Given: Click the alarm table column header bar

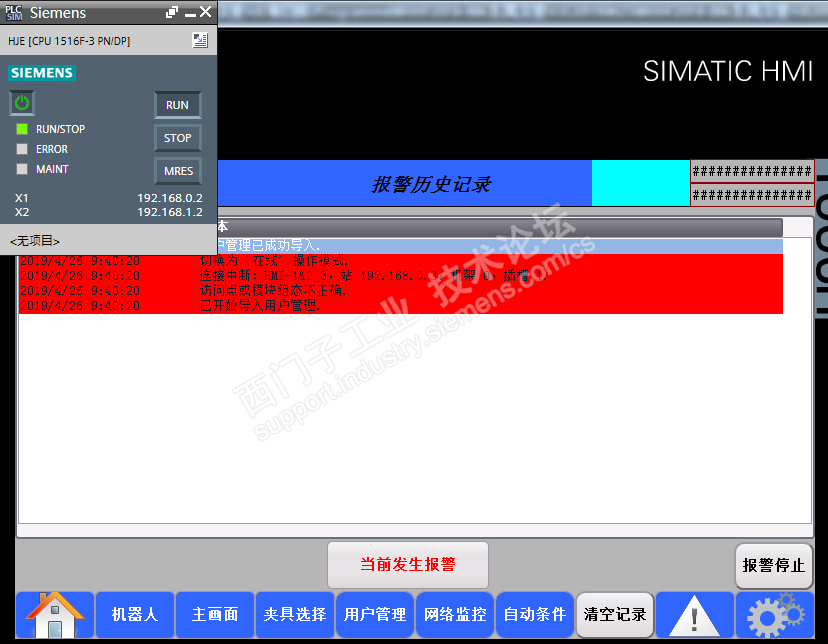Looking at the screenshot, I should [x=500, y=228].
